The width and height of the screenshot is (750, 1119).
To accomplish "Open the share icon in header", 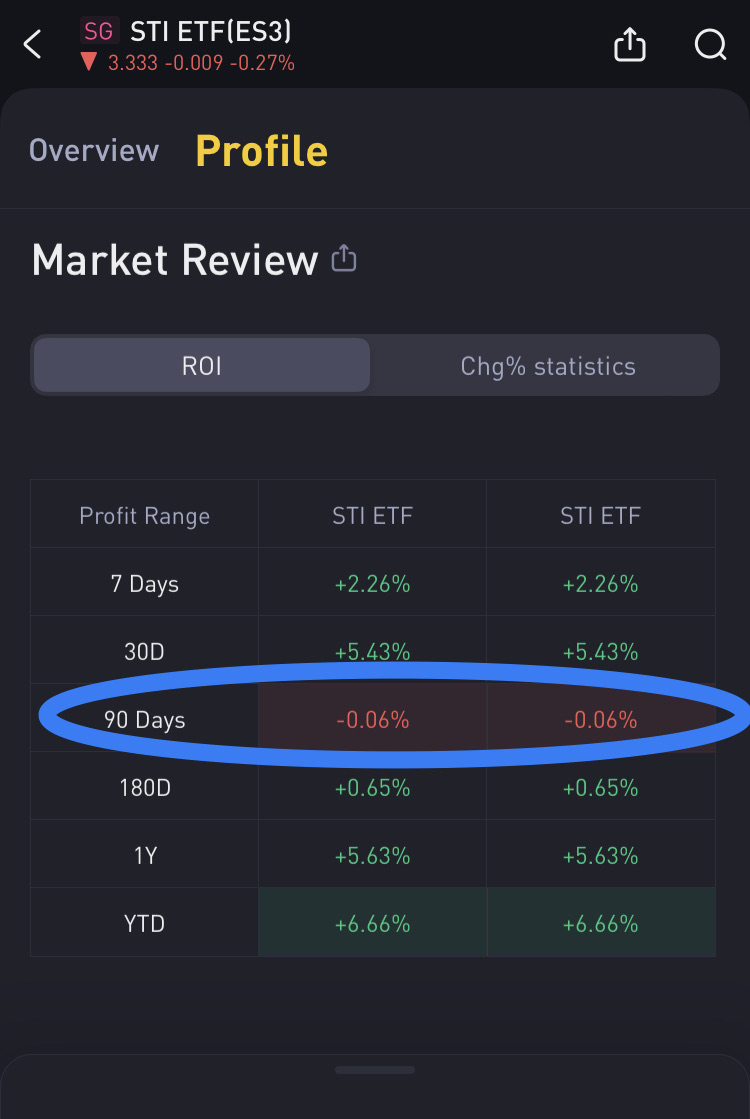I will pos(630,44).
